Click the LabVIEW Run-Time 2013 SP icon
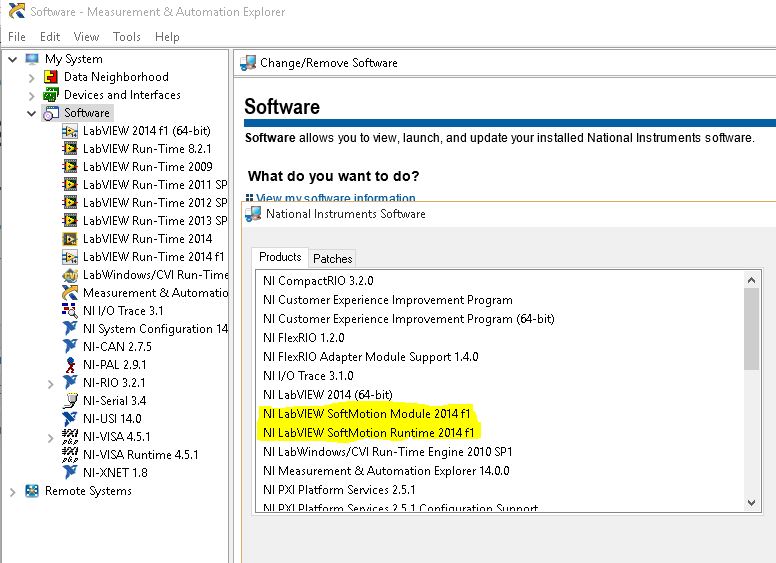Screen dimensions: 776x563 tap(70, 221)
